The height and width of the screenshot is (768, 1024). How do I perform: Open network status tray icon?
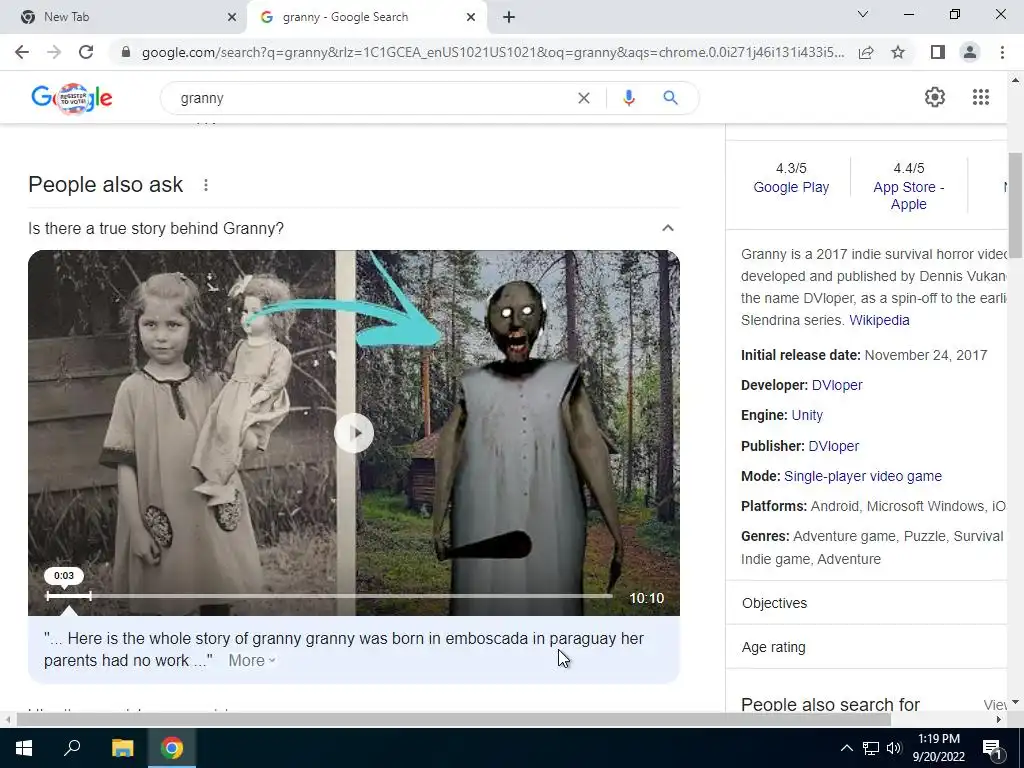click(871, 748)
